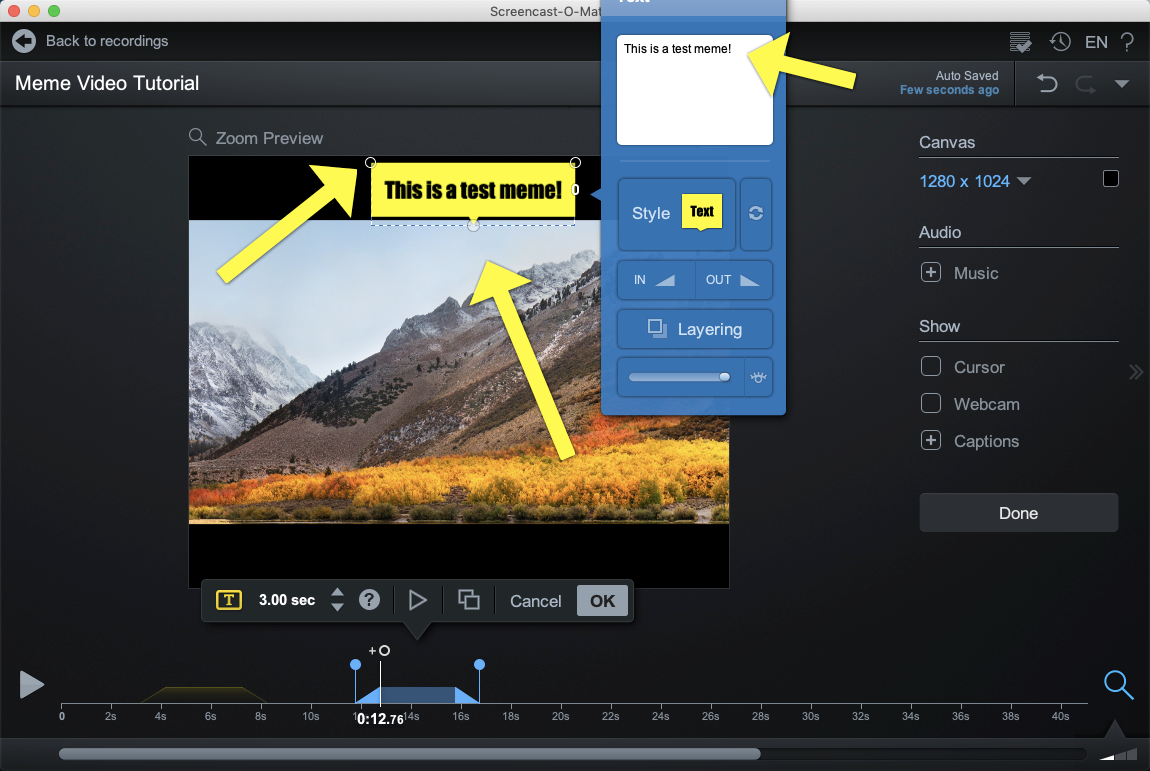Click the horizontal timeline scrollbar
Image resolution: width=1150 pixels, height=771 pixels.
(409, 754)
